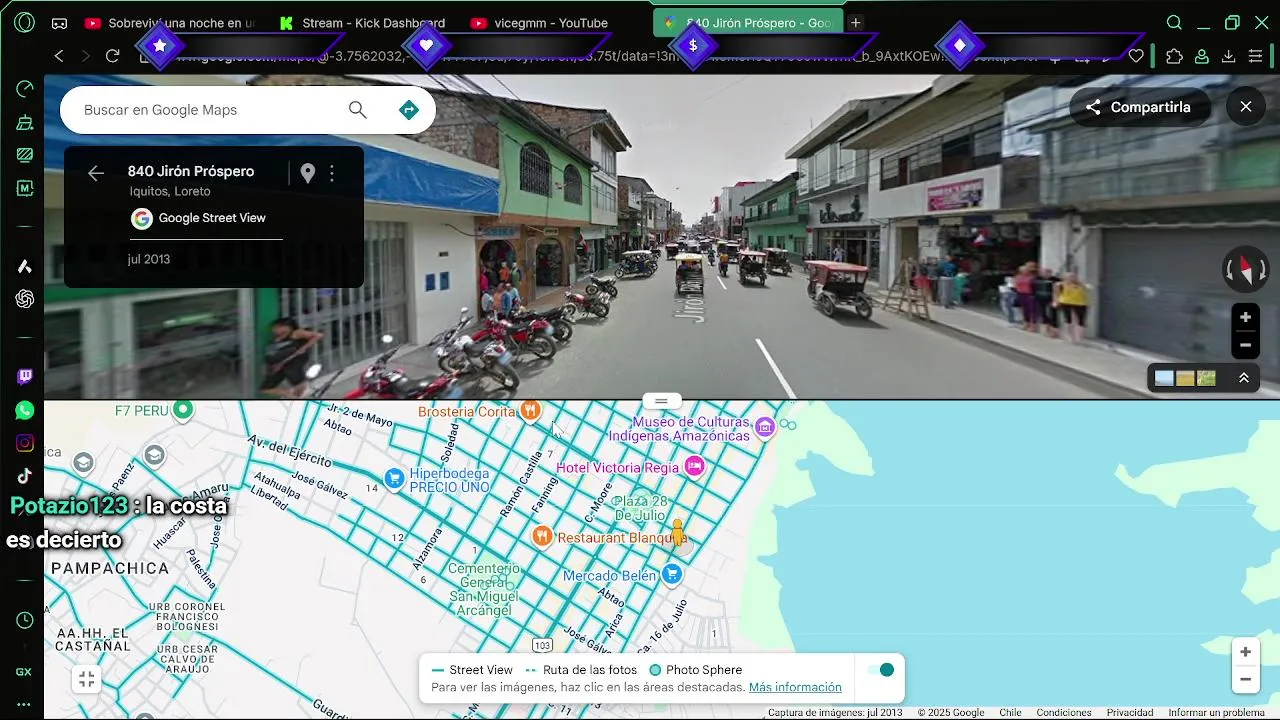Close the Street View panel
The height and width of the screenshot is (720, 1280).
1245,106
